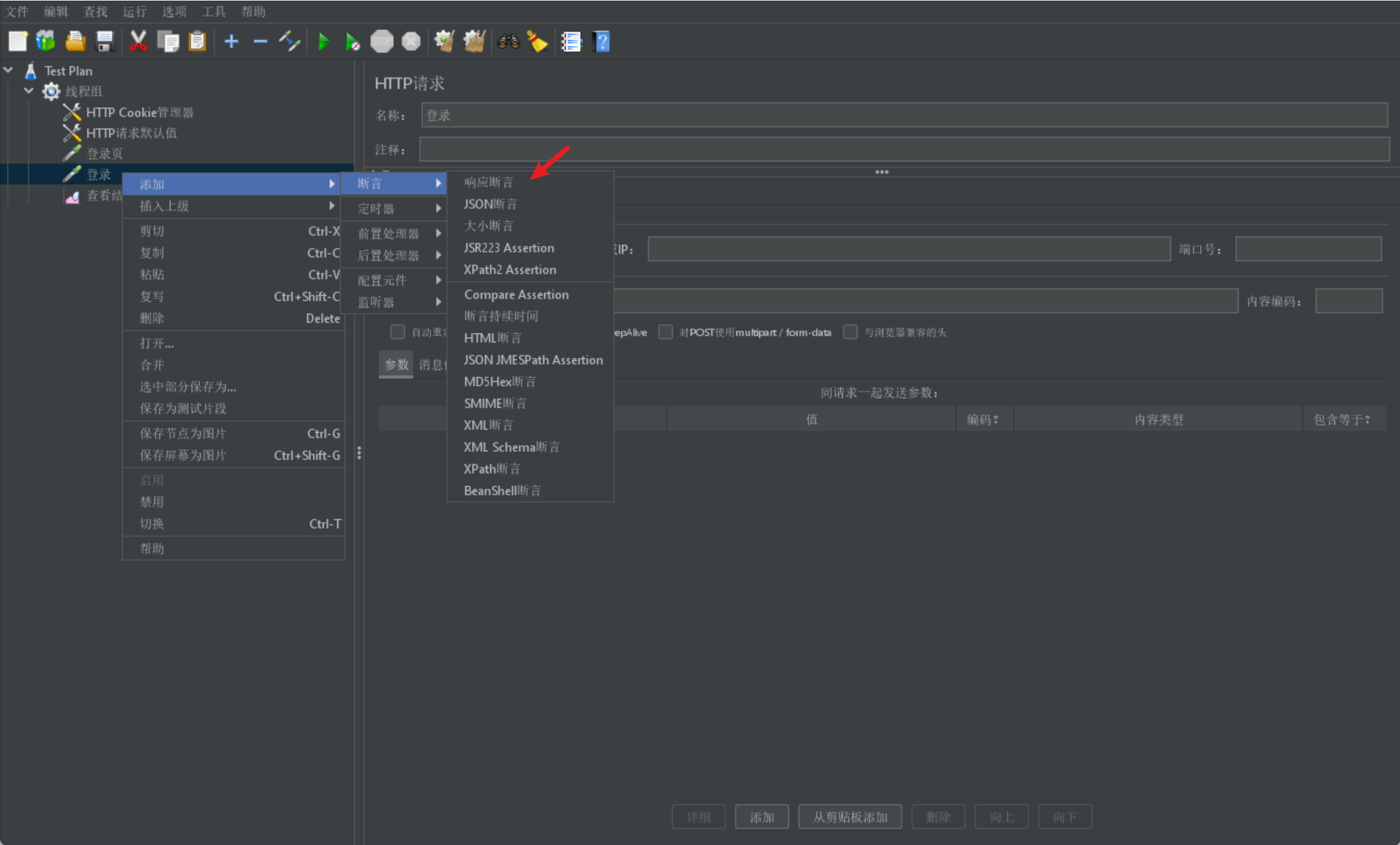Click the 保存 save toolbar icon
1400x845 pixels.
point(103,41)
